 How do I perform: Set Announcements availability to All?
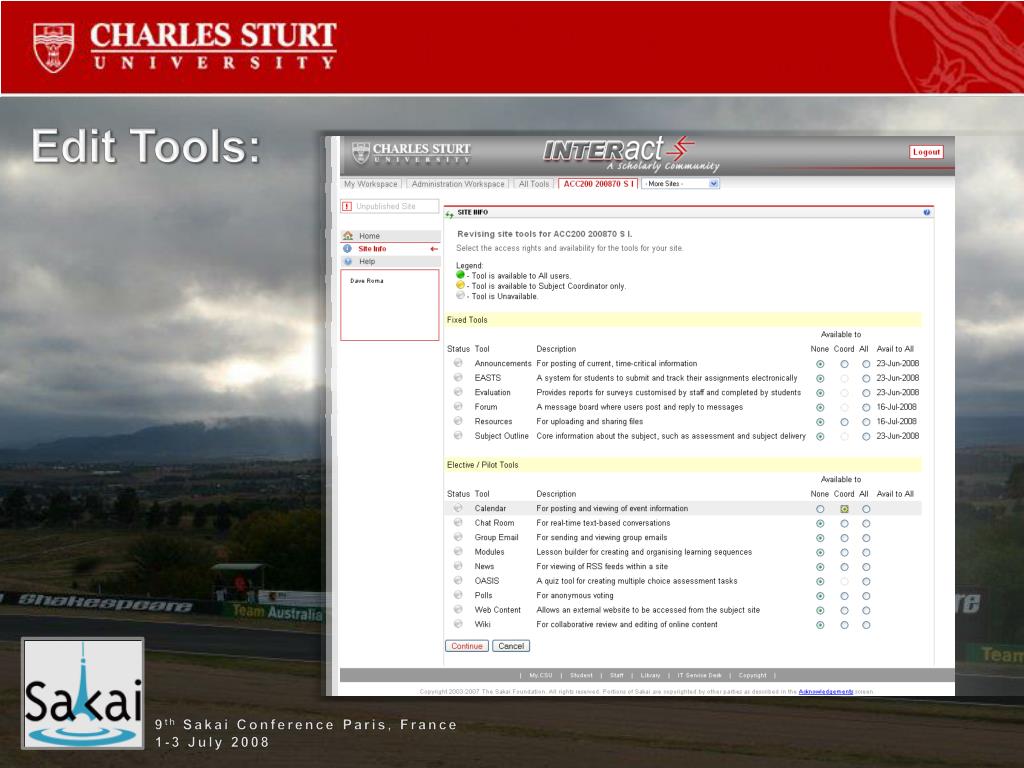click(866, 364)
